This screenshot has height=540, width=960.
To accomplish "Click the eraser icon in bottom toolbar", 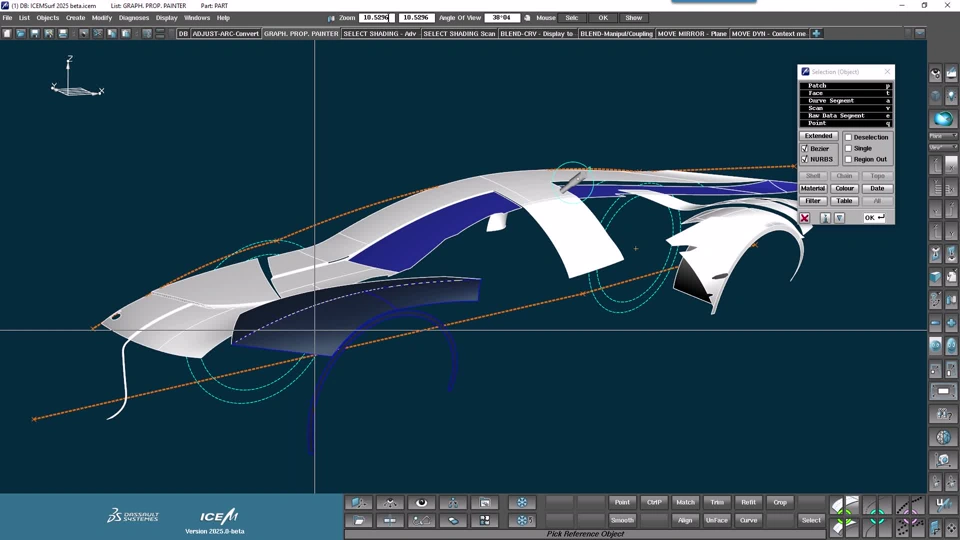I will coord(453,520).
